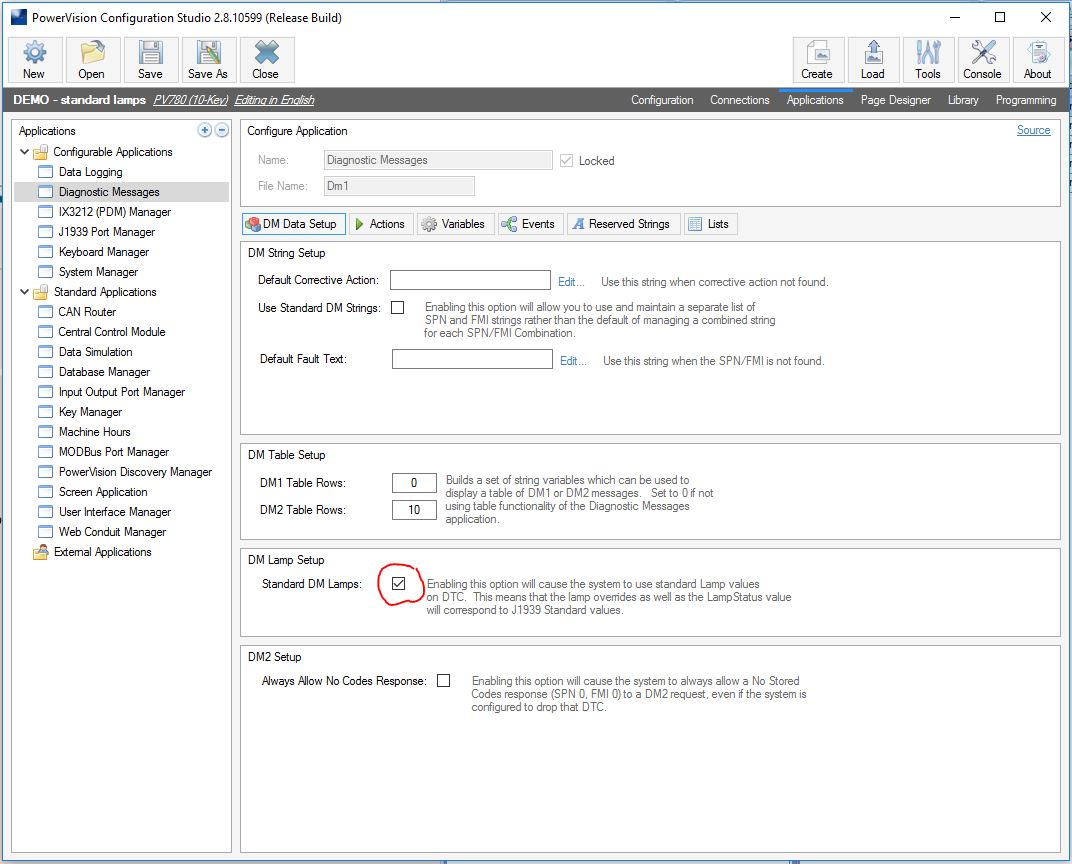Click the Editing in English language link
The width and height of the screenshot is (1072, 864).
tap(274, 100)
